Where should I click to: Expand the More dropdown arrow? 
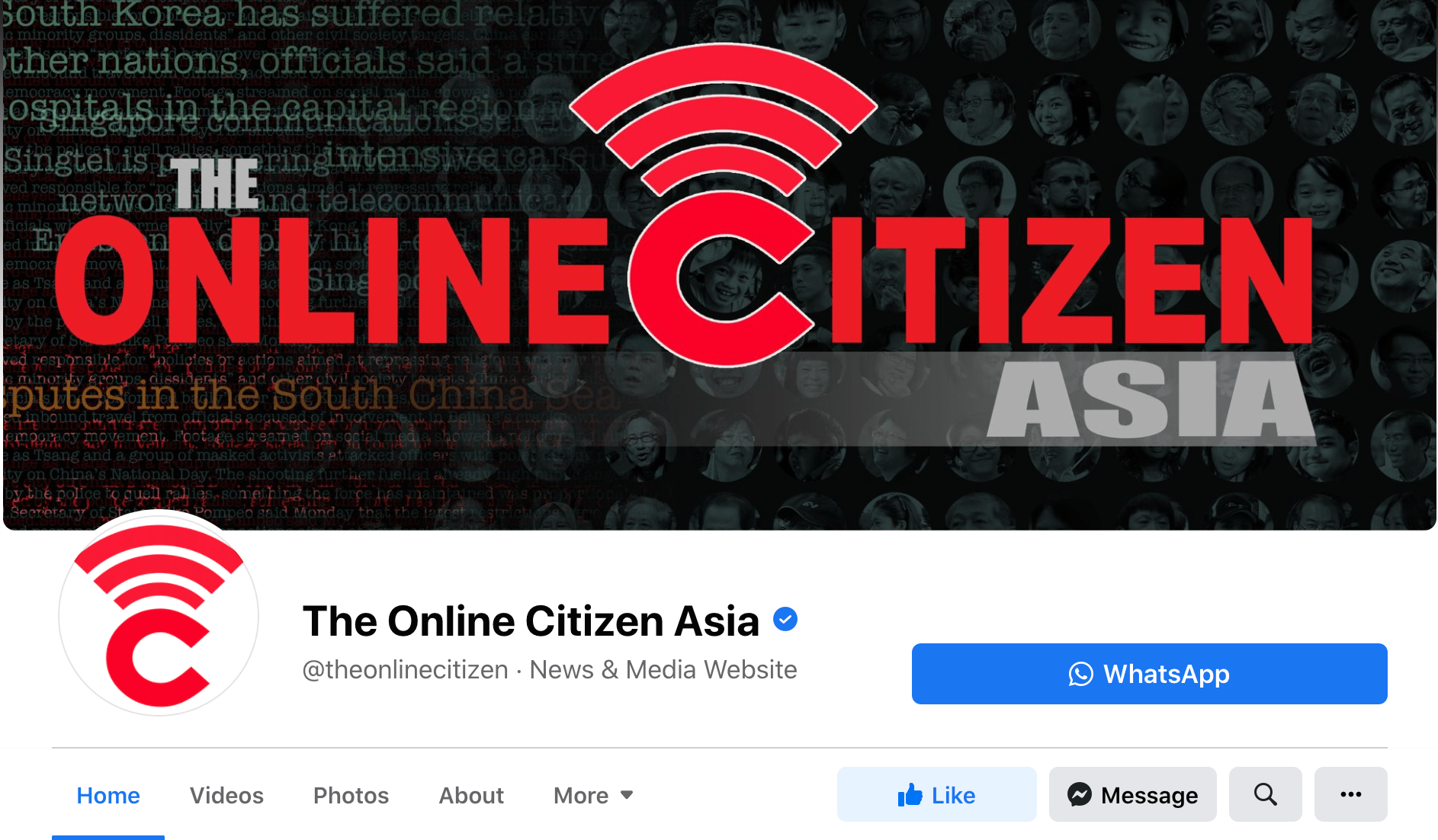(x=627, y=795)
